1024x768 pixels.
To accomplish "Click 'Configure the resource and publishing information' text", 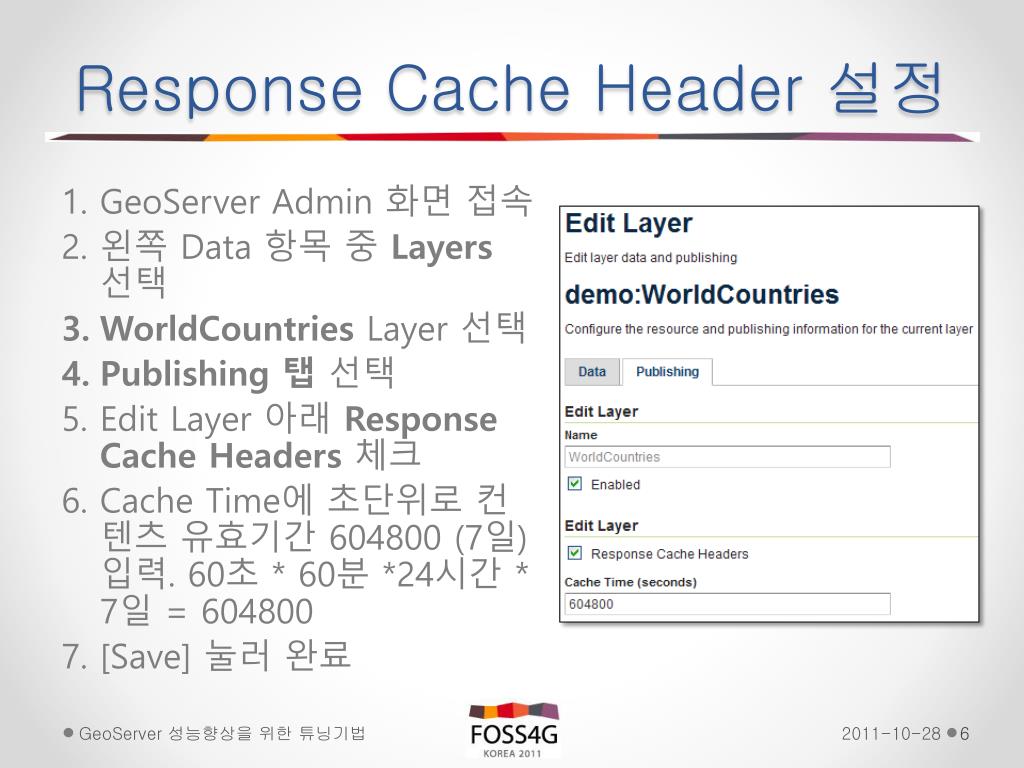I will coord(769,328).
